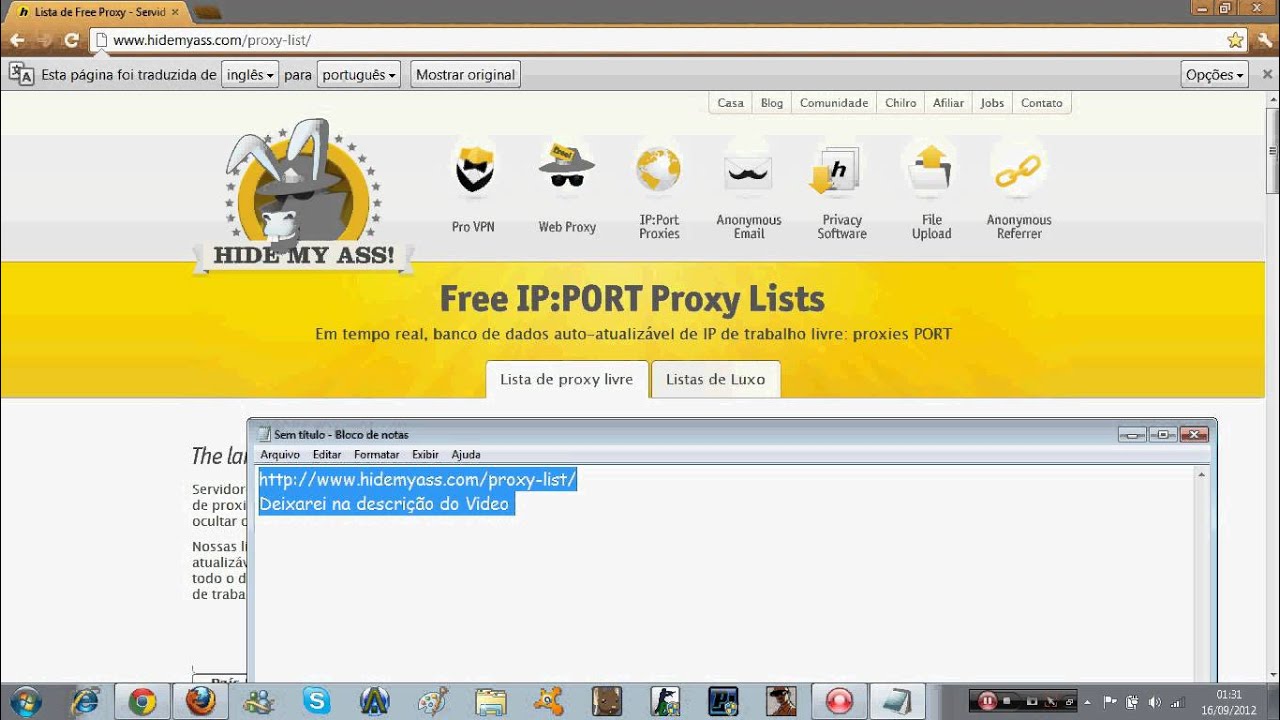Image resolution: width=1280 pixels, height=720 pixels.
Task: Open Skype from the taskbar
Action: pos(316,701)
